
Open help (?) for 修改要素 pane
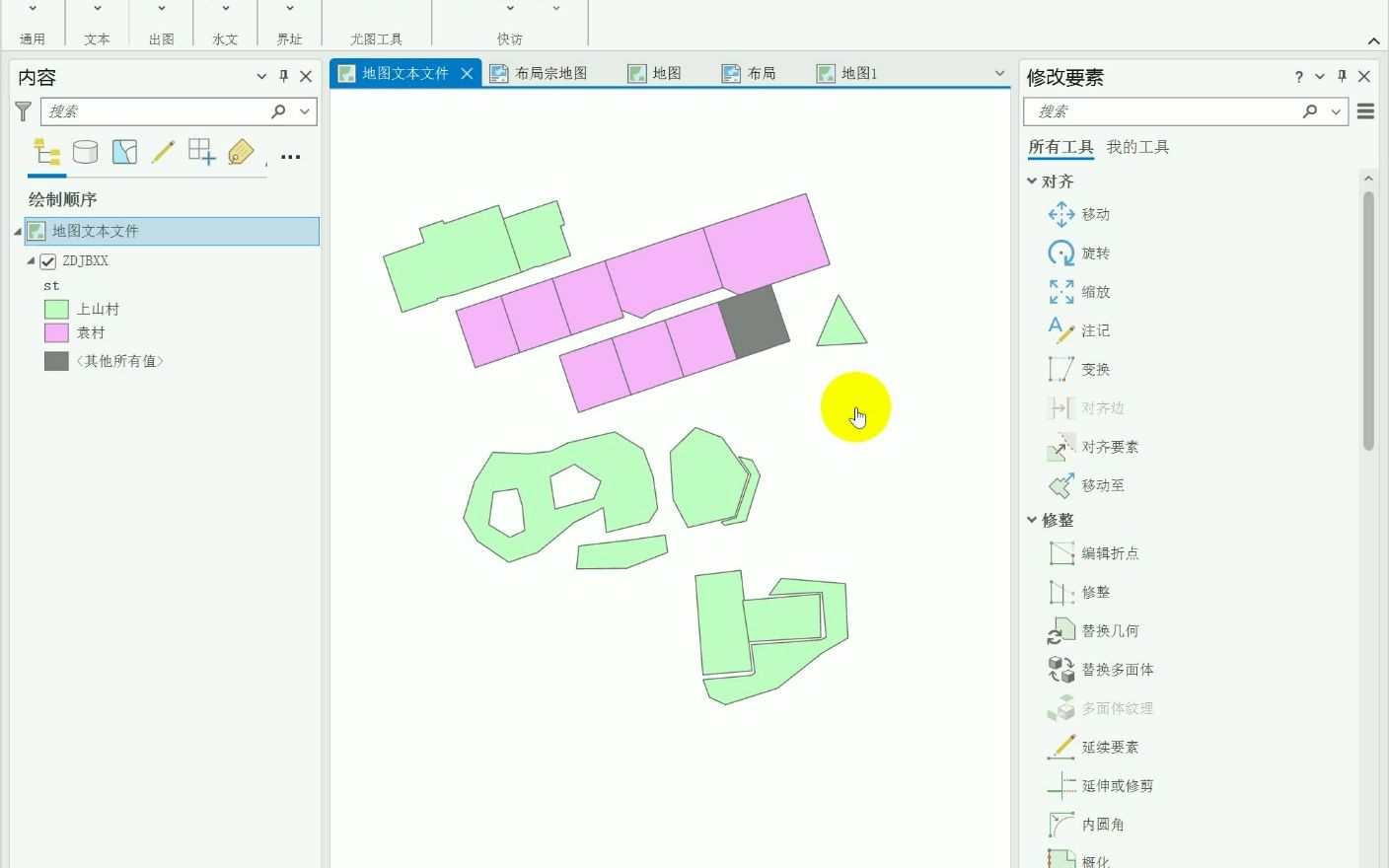(x=1299, y=77)
